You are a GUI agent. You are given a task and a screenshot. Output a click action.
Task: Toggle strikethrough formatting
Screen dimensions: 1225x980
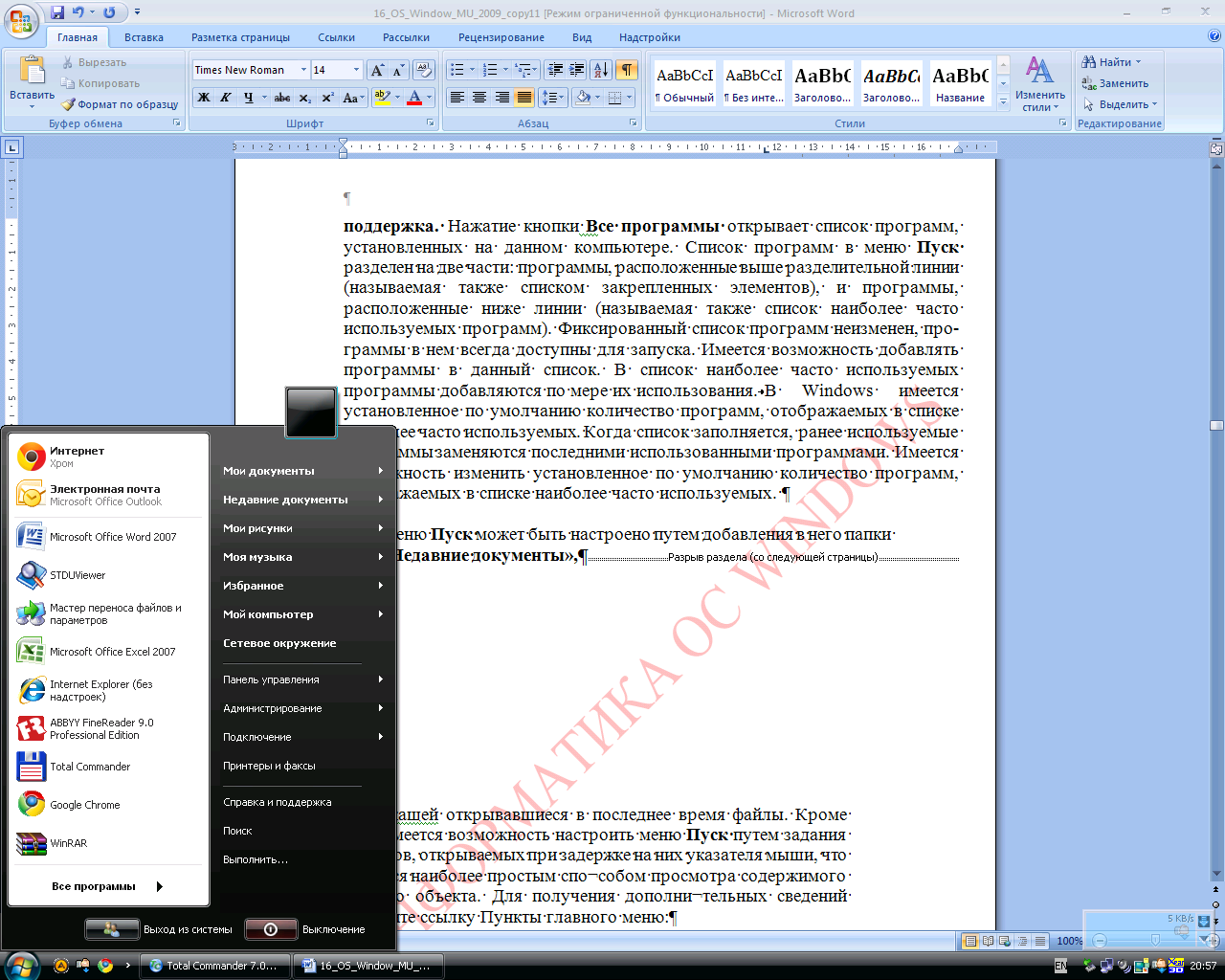(282, 98)
